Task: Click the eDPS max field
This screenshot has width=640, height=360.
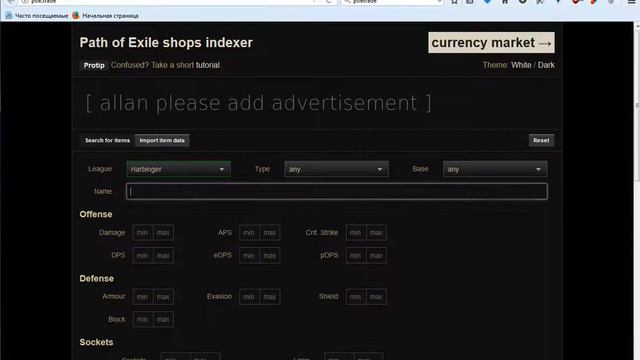Action: 270,256
